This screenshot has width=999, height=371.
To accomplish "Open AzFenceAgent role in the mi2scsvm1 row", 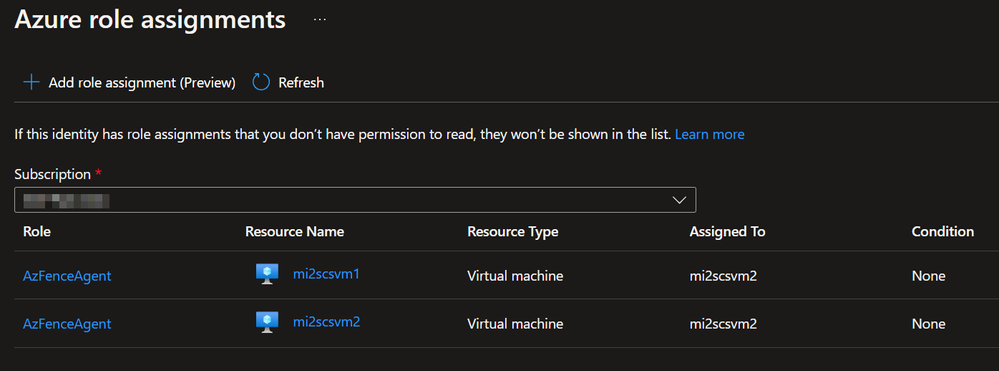I will [67, 276].
